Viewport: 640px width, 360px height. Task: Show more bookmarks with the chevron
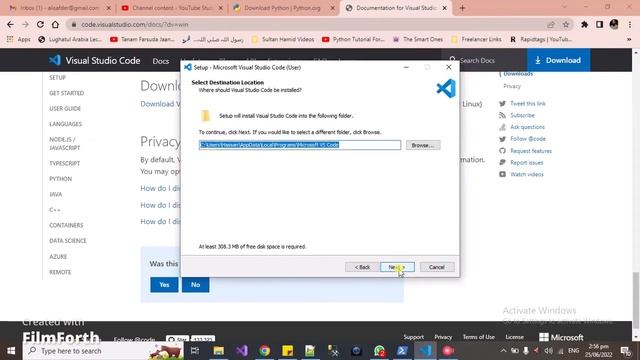(x=629, y=39)
